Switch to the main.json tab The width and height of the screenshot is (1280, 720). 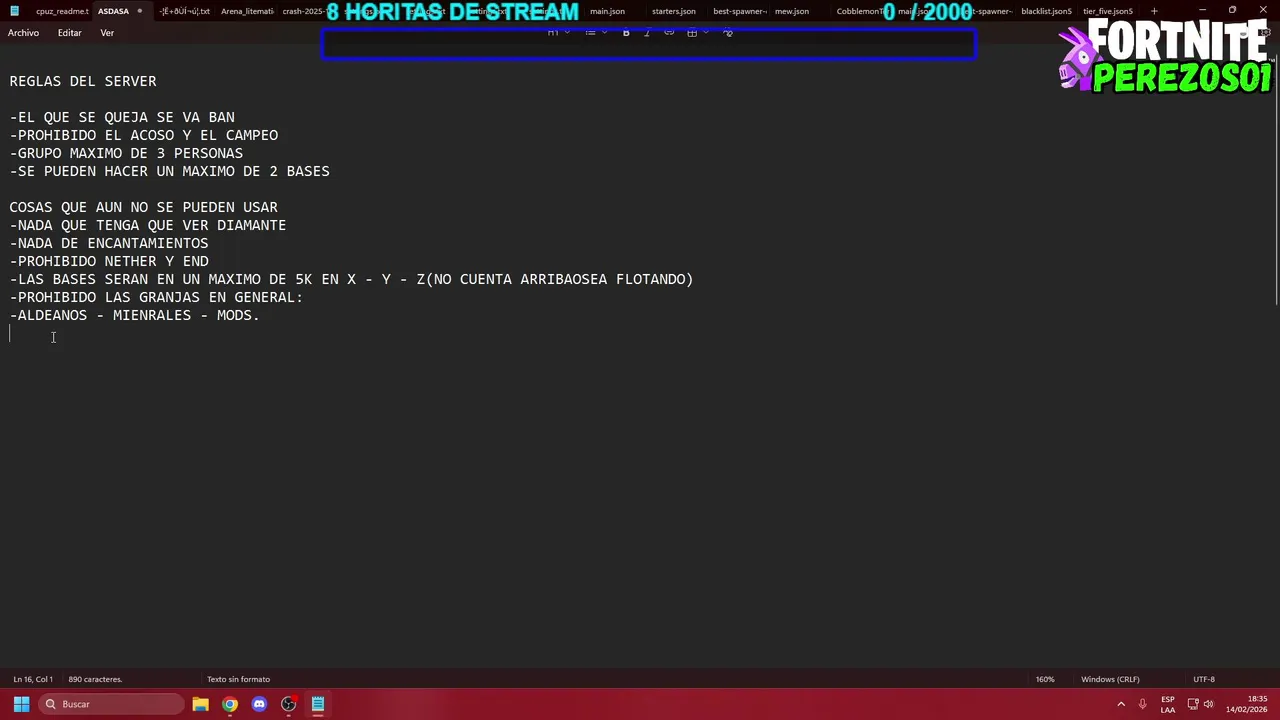tap(607, 11)
